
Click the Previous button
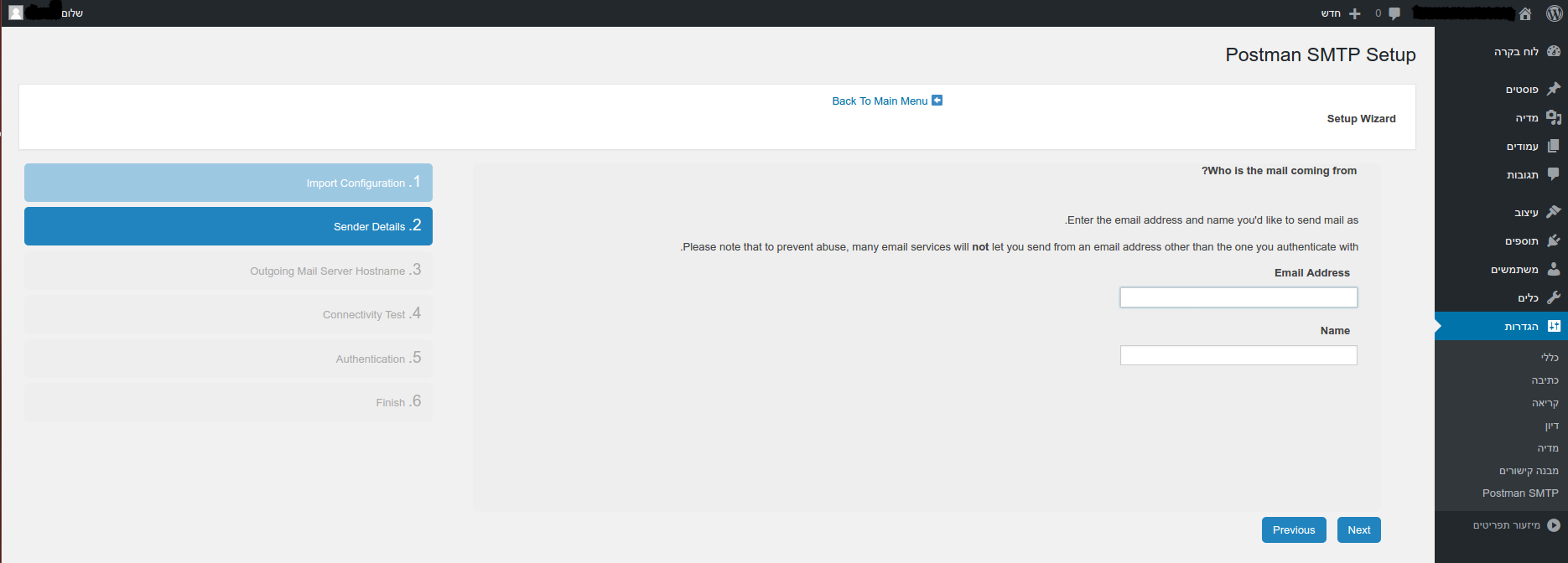point(1293,530)
